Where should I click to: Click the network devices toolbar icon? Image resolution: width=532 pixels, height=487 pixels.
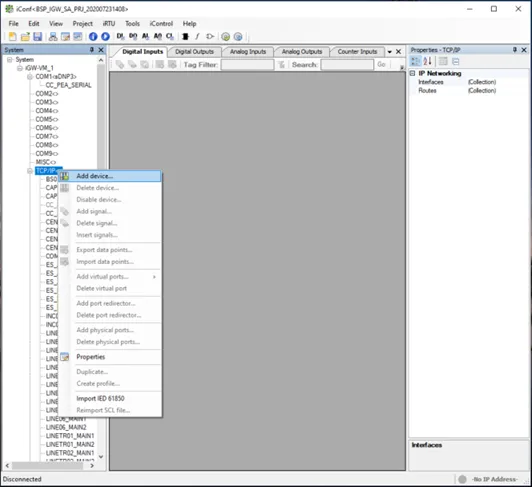(53, 36)
